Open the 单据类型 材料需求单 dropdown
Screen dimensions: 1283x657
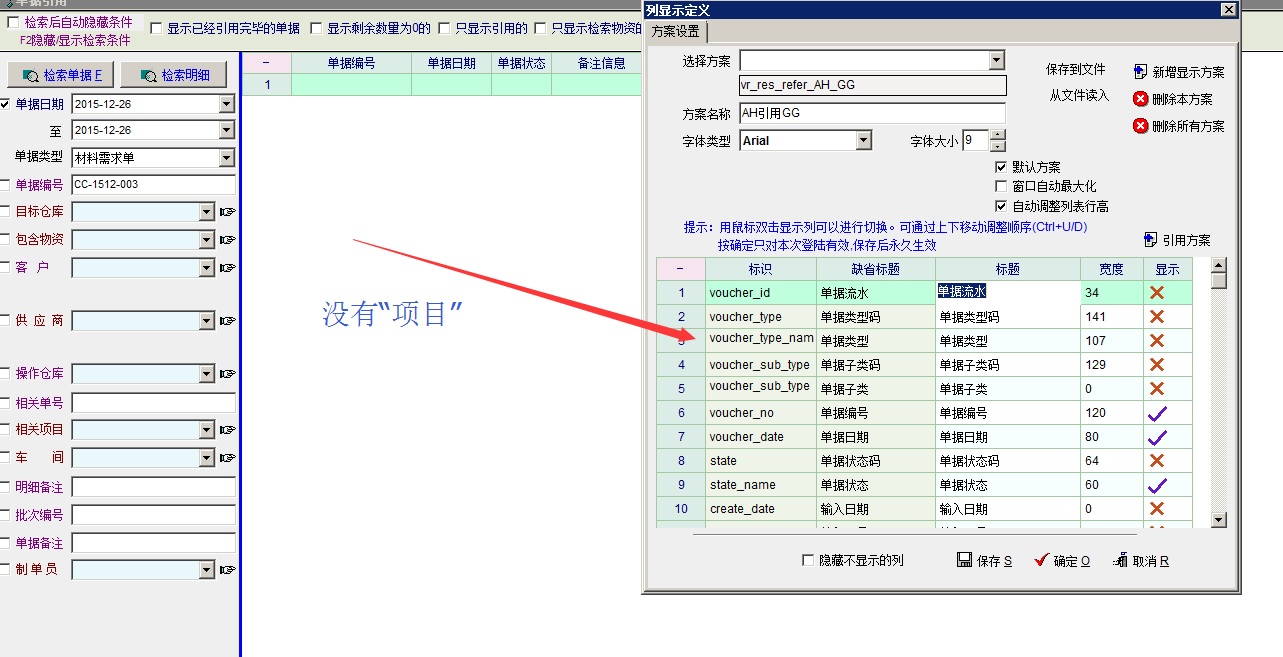point(226,158)
